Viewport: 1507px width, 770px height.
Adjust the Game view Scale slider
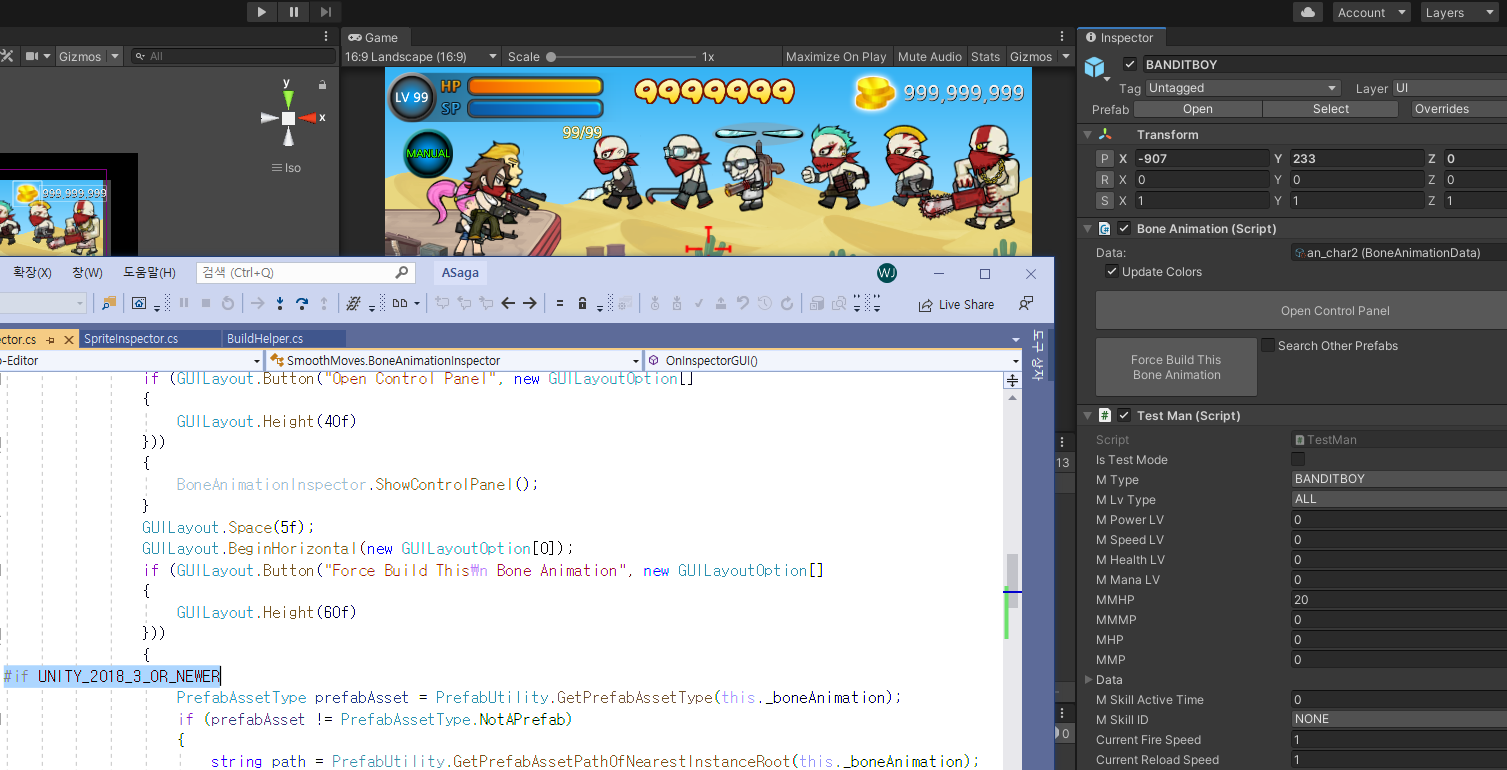622,57
